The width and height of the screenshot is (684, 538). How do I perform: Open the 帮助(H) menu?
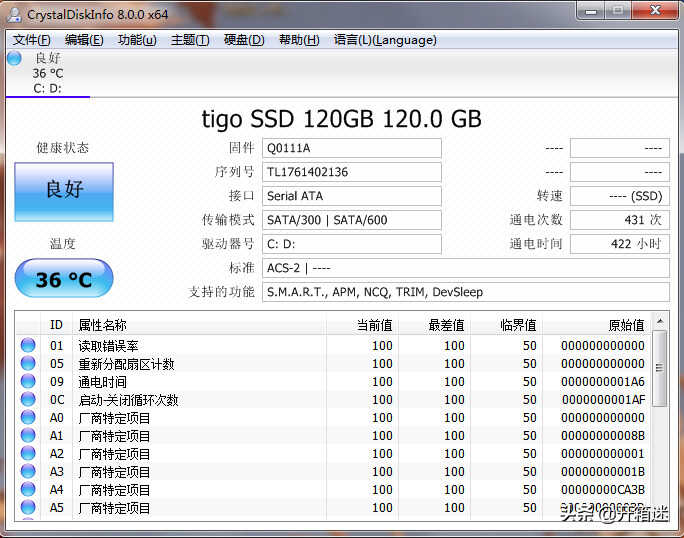[x=299, y=40]
